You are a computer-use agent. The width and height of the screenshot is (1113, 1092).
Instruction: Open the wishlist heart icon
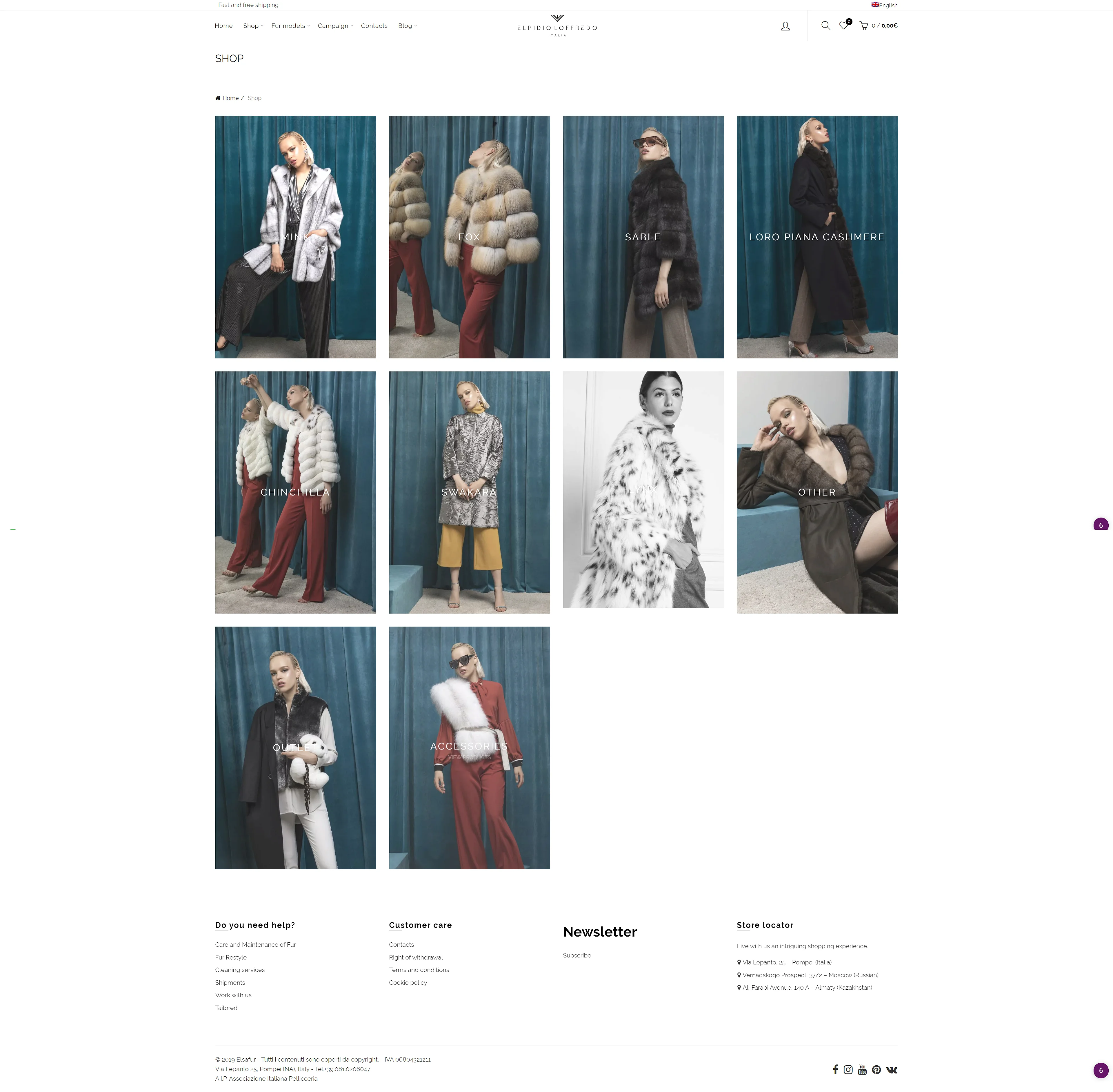(844, 25)
